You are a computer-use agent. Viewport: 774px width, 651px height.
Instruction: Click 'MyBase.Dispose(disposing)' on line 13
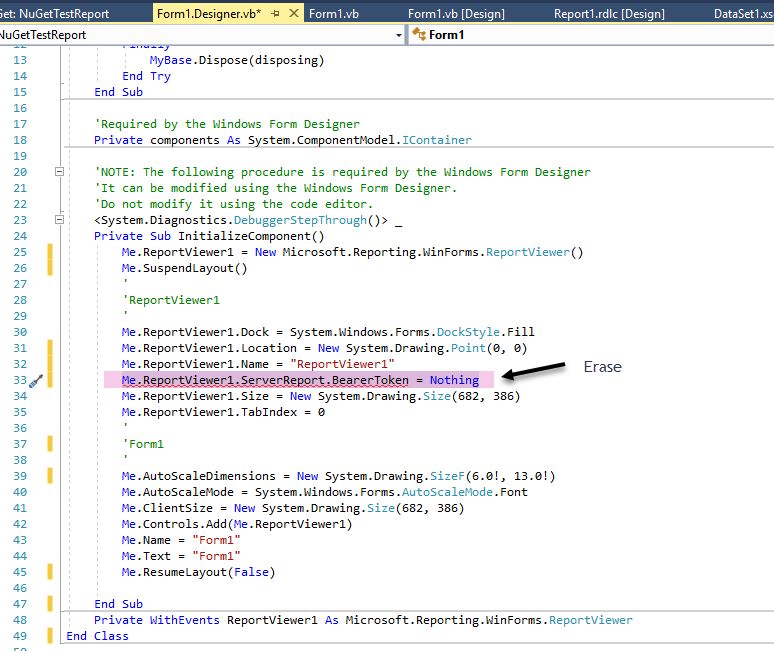pyautogui.click(x=237, y=60)
